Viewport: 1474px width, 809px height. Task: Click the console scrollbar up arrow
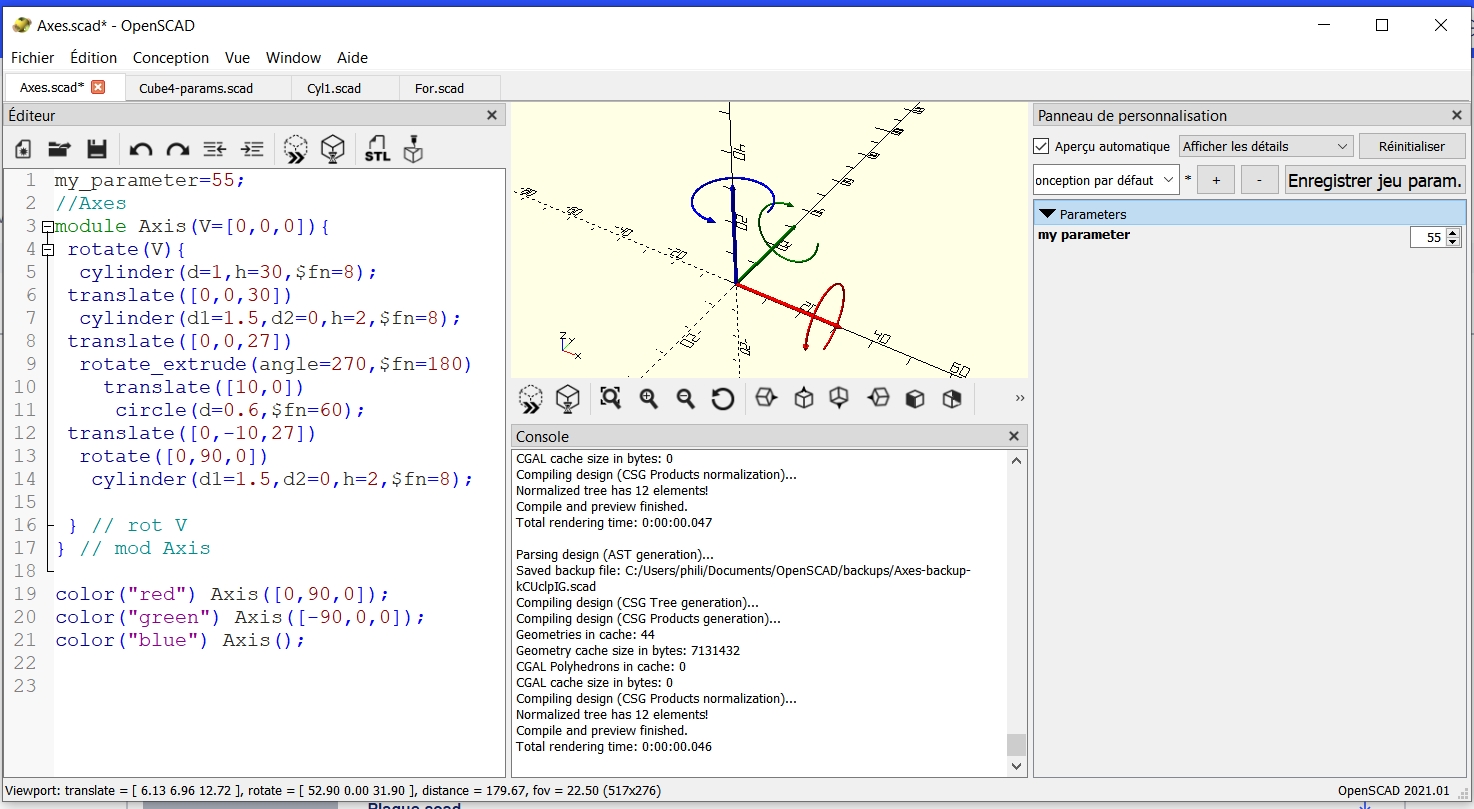(1017, 460)
